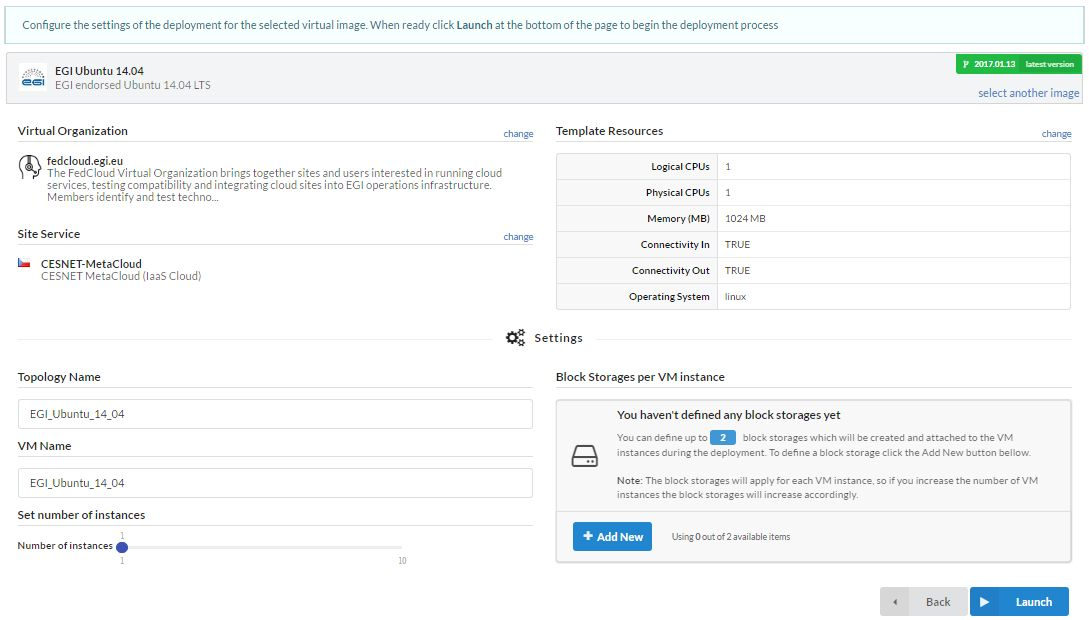Click the EGI logo icon
Viewport: 1089px width, 620px height.
33,78
